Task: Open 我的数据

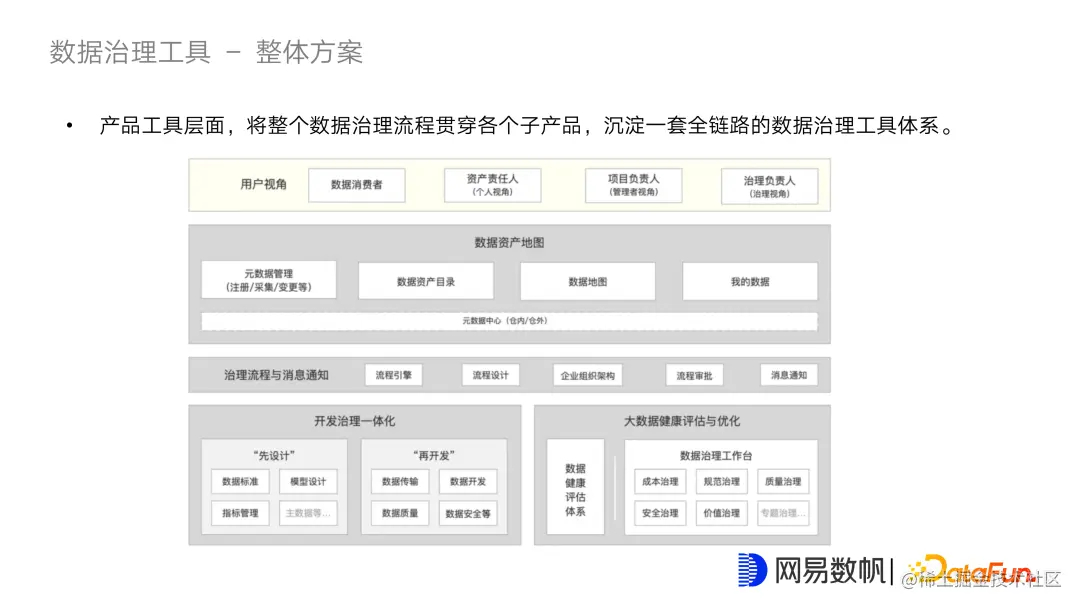Action: [x=749, y=281]
